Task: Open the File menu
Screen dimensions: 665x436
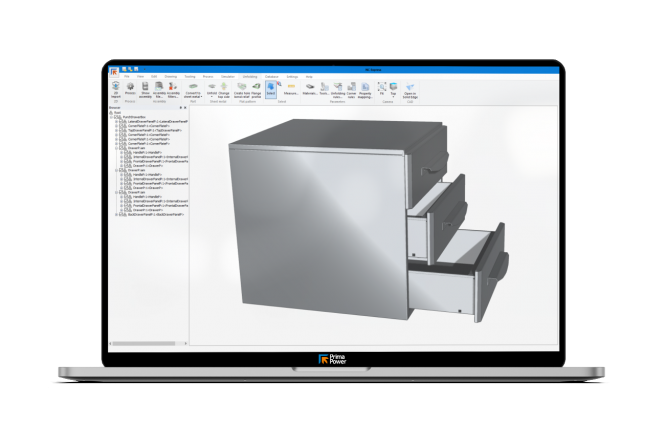Action: pos(128,75)
